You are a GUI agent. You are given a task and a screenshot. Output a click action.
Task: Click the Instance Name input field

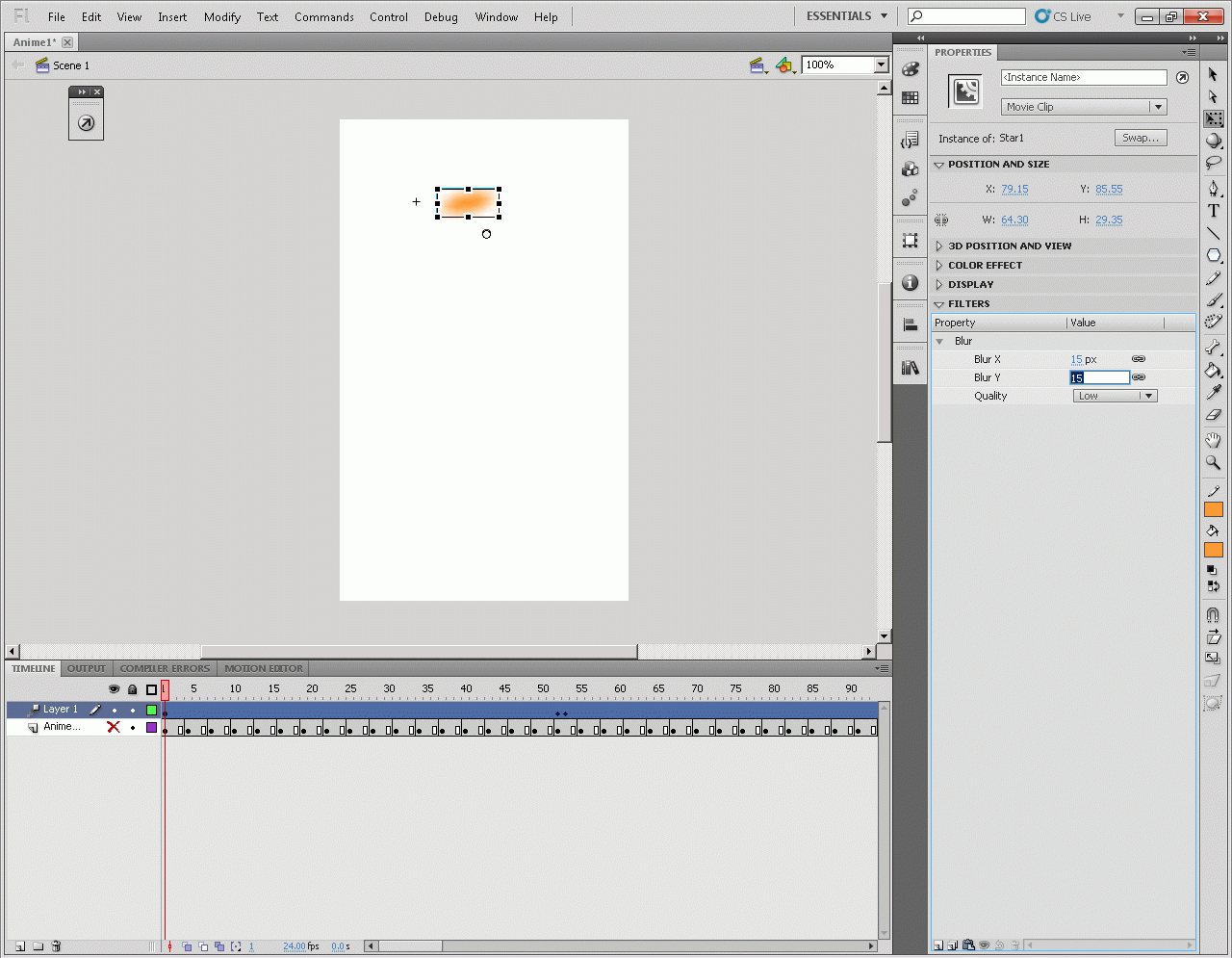[x=1083, y=77]
